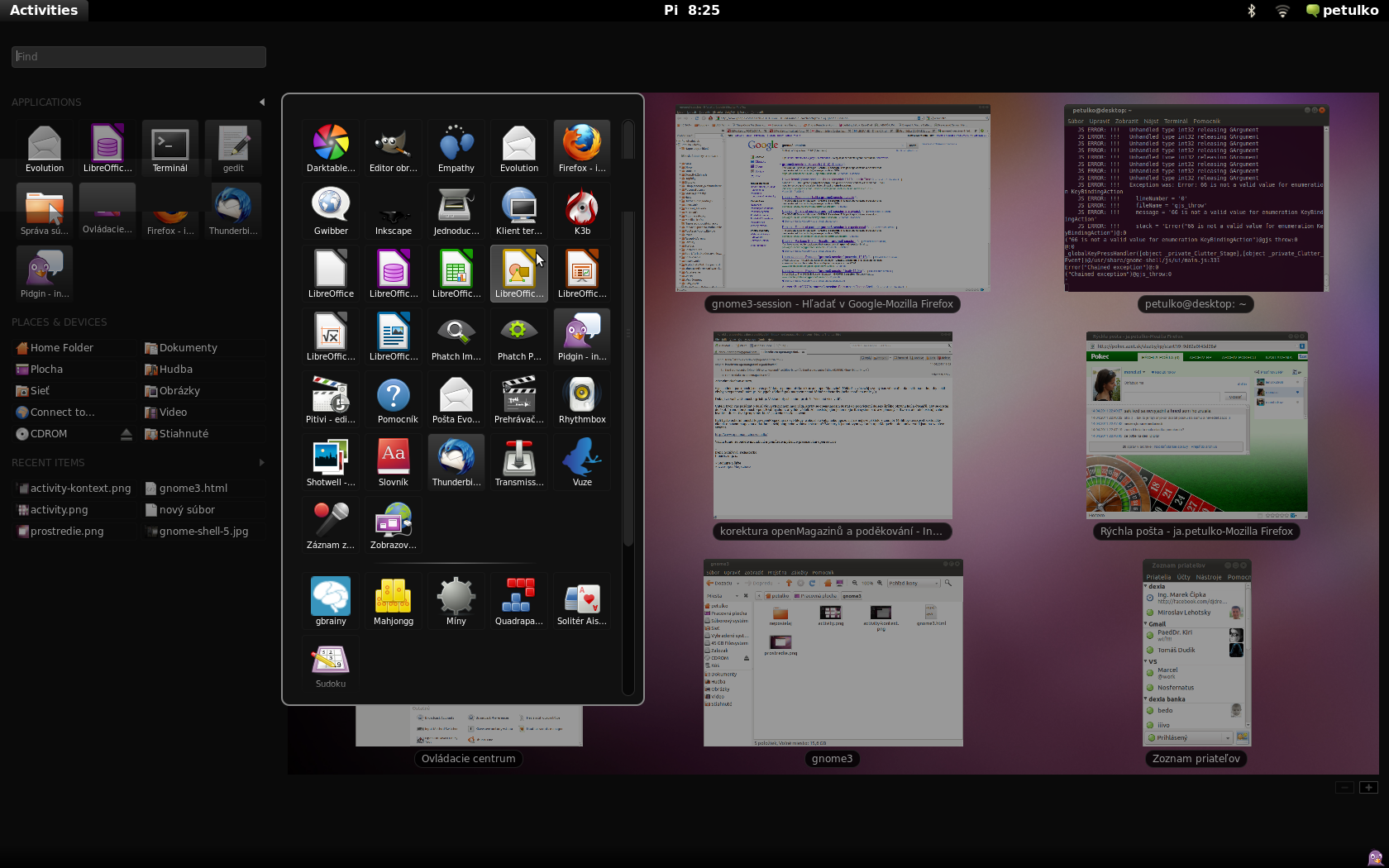The height and width of the screenshot is (868, 1389).
Task: Switch to the petulko@desktop terminal window
Action: [x=1196, y=198]
